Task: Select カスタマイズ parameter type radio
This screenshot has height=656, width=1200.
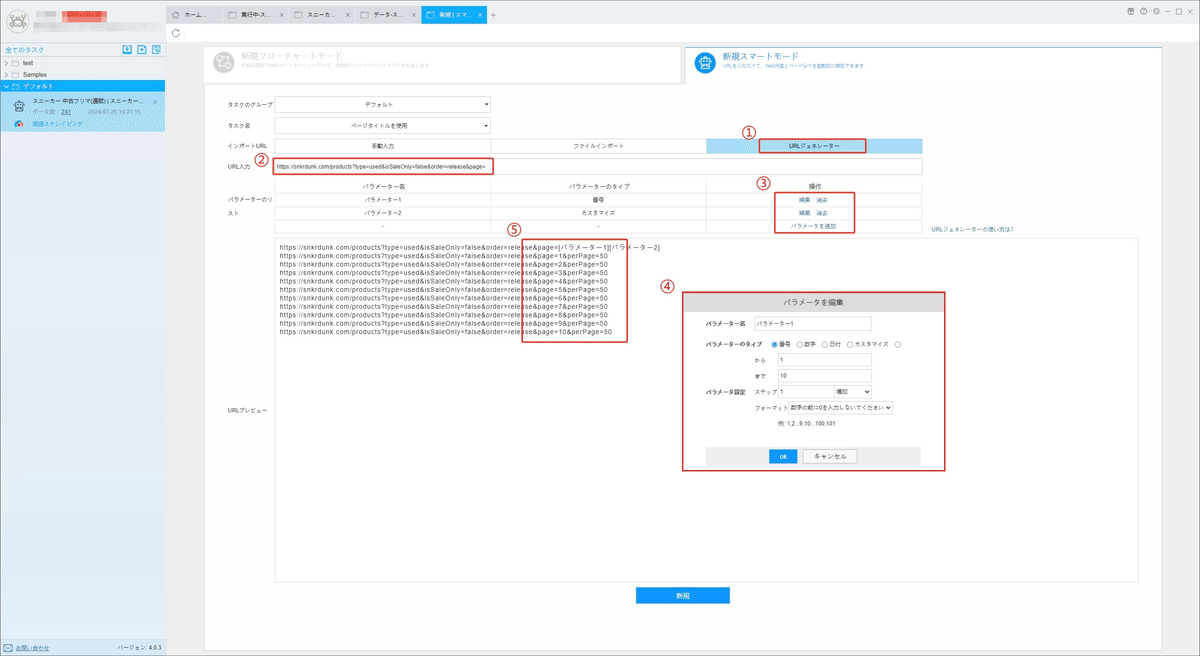Action: tap(850, 344)
